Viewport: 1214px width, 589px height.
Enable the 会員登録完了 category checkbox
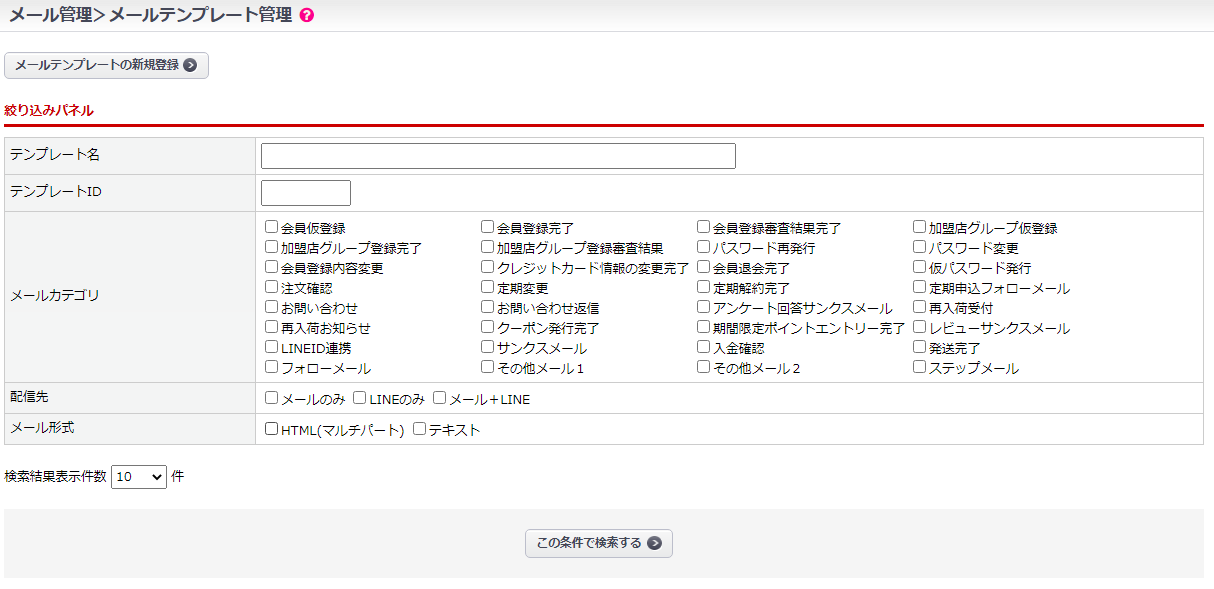click(x=488, y=227)
